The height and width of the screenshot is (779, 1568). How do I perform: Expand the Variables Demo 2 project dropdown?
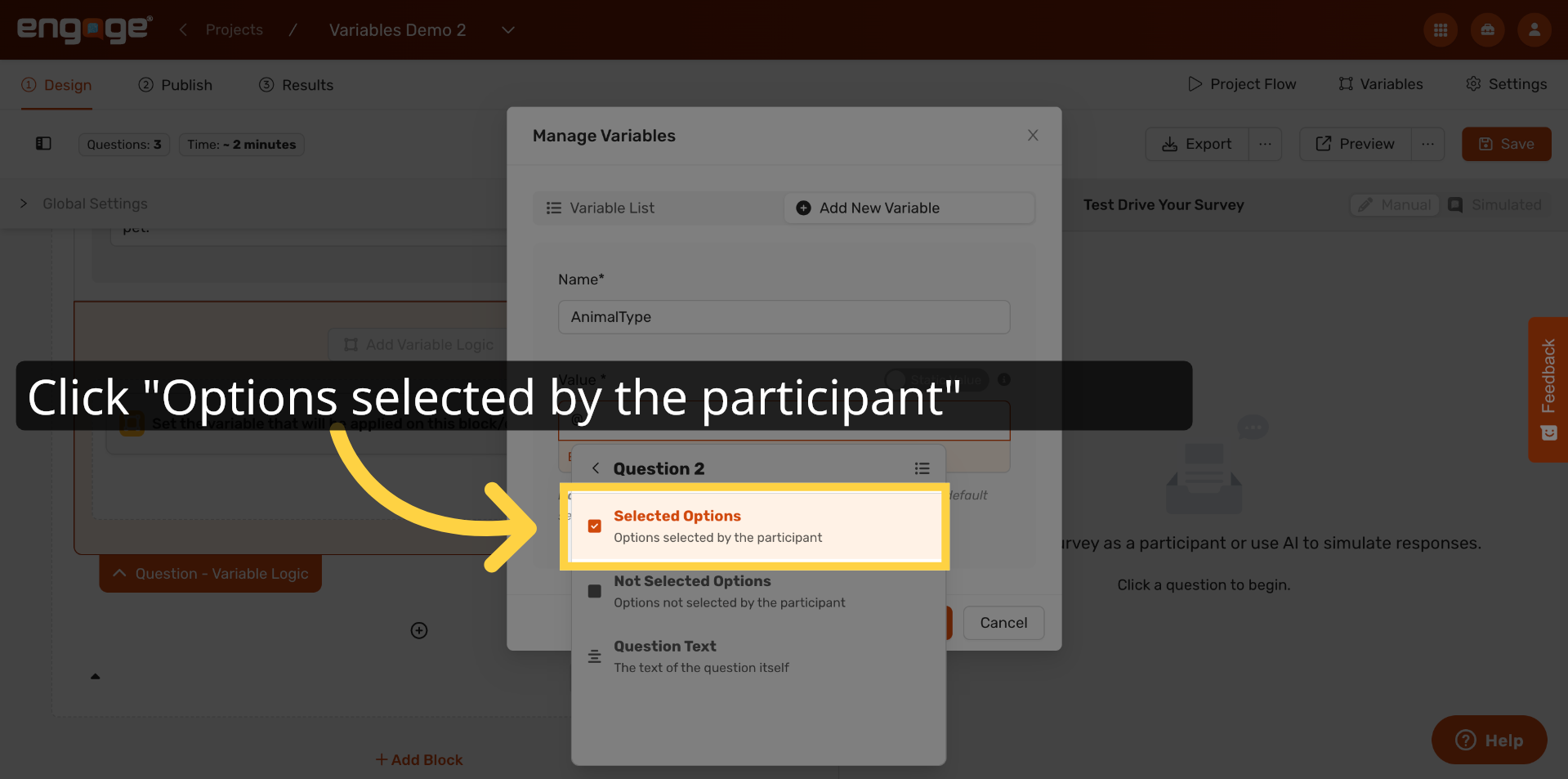pos(507,30)
